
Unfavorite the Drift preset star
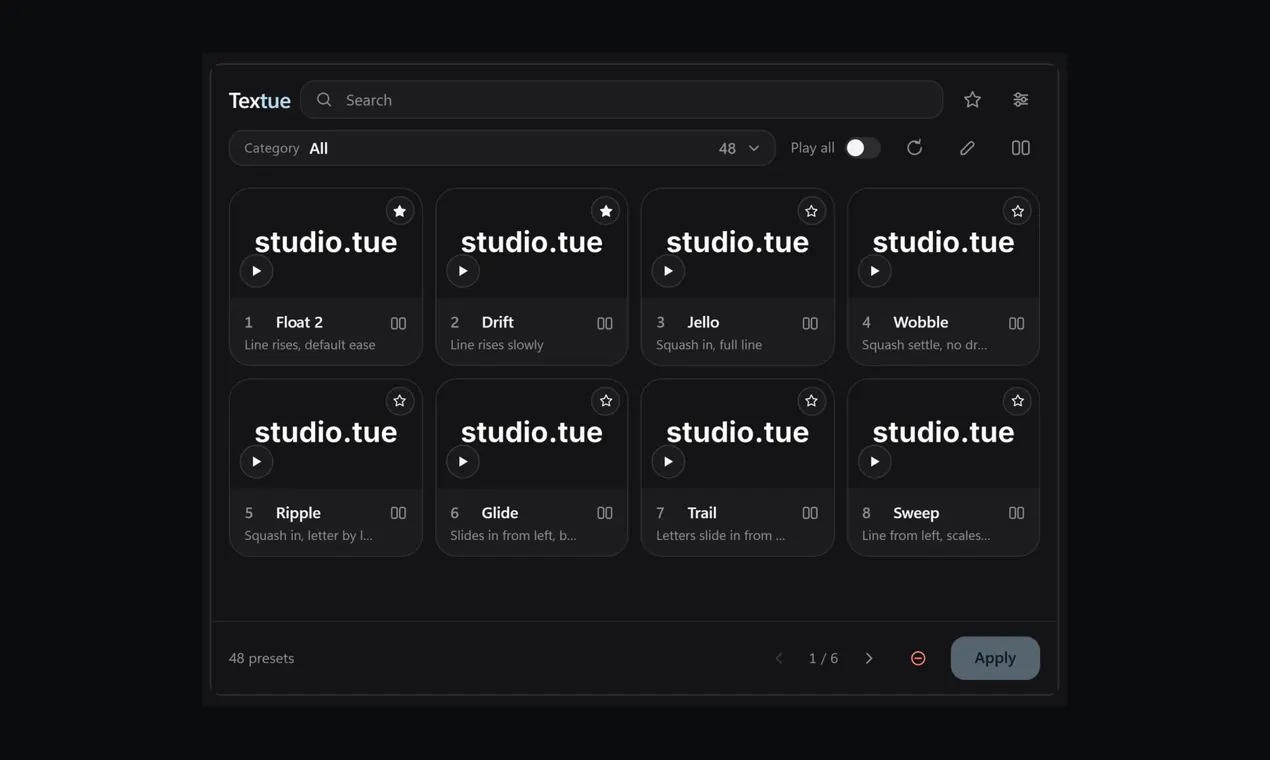[x=605, y=211]
